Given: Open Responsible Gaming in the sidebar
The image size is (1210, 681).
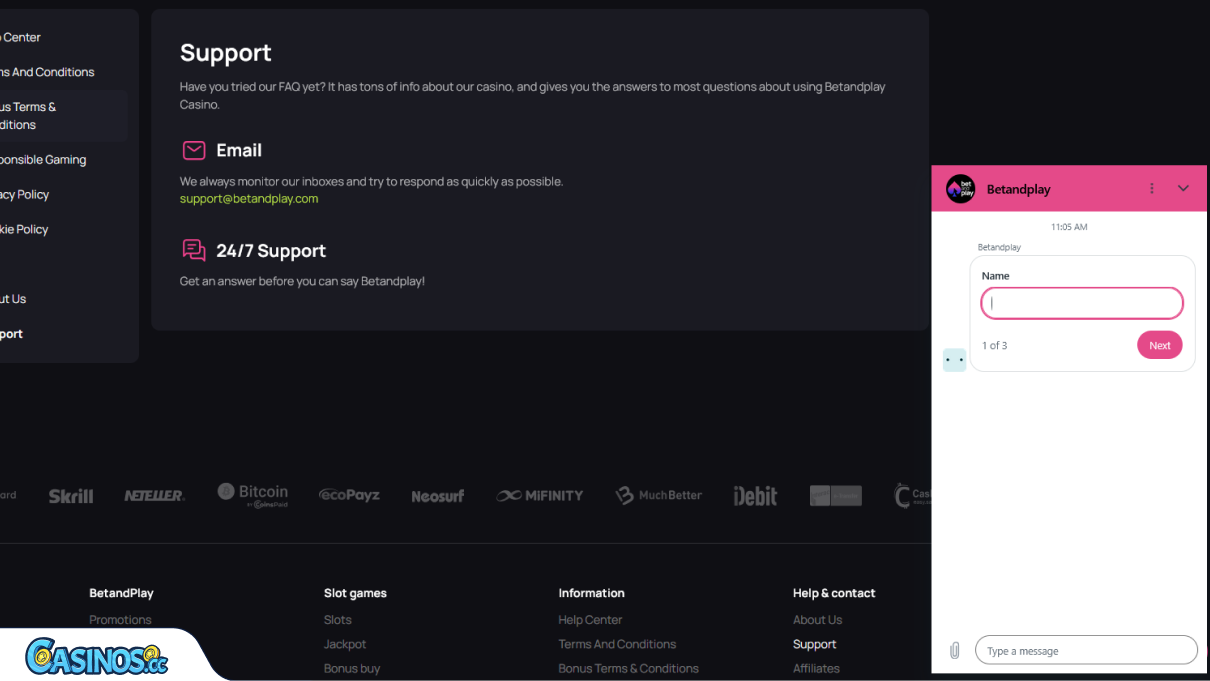Looking at the screenshot, I should [43, 159].
